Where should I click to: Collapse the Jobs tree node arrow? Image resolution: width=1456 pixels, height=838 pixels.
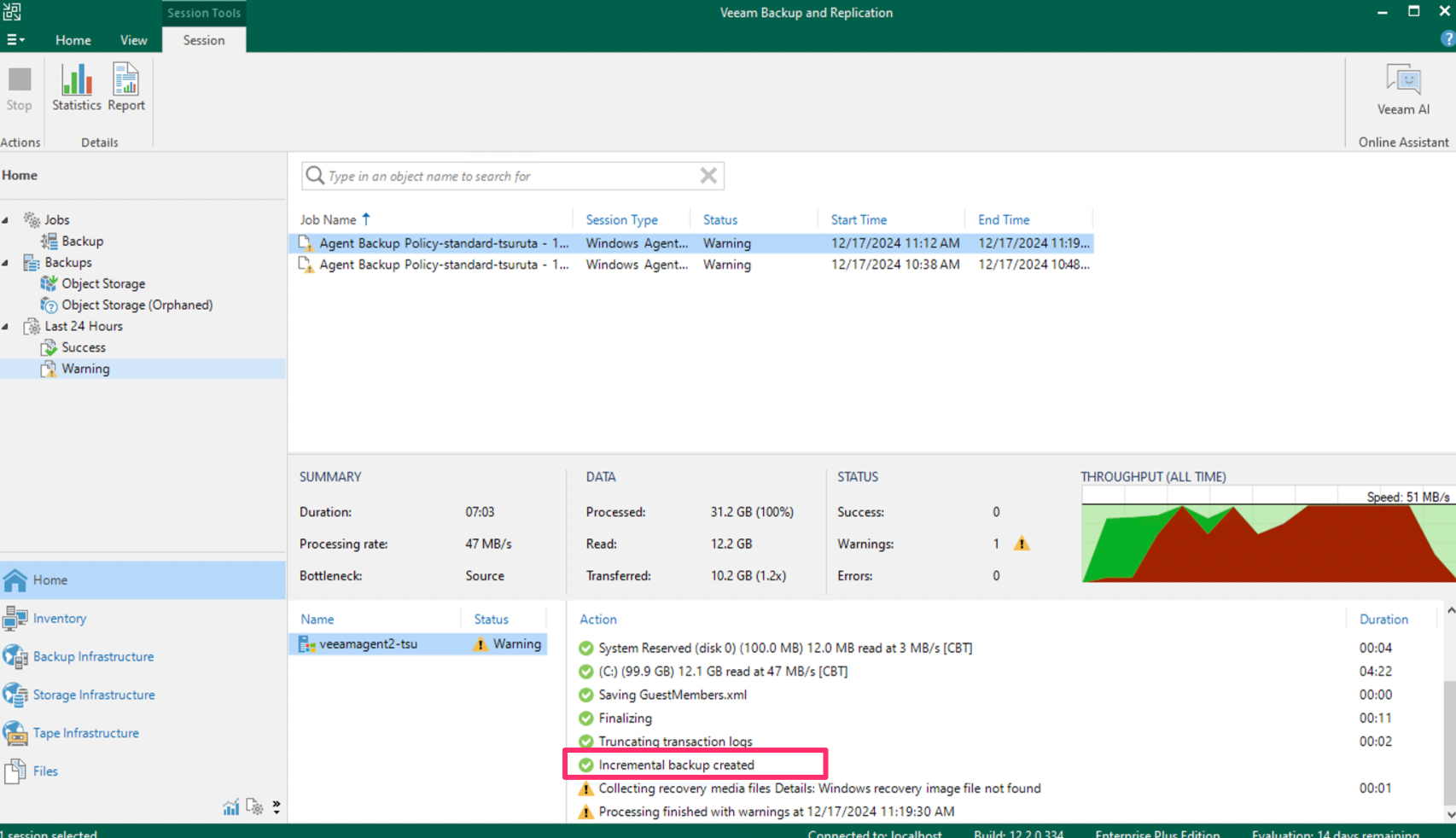(x=6, y=220)
